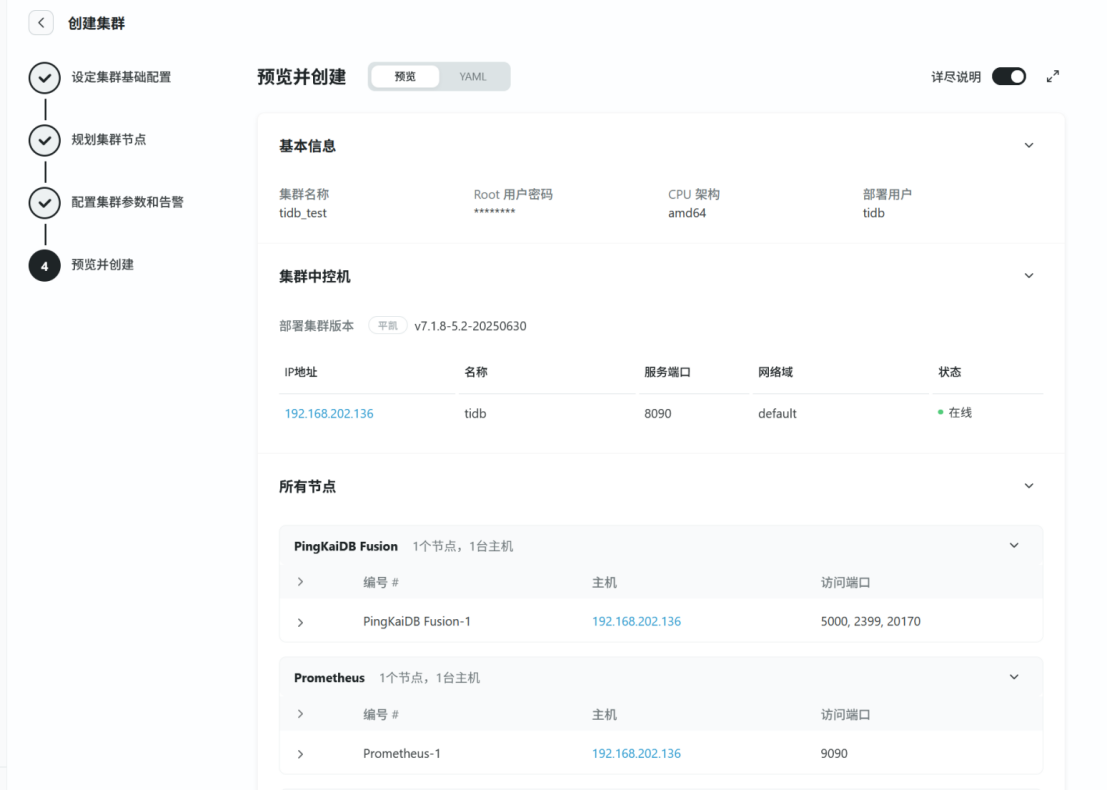The width and height of the screenshot is (1107, 790).
Task: Select the 预览 tab
Action: (x=405, y=77)
